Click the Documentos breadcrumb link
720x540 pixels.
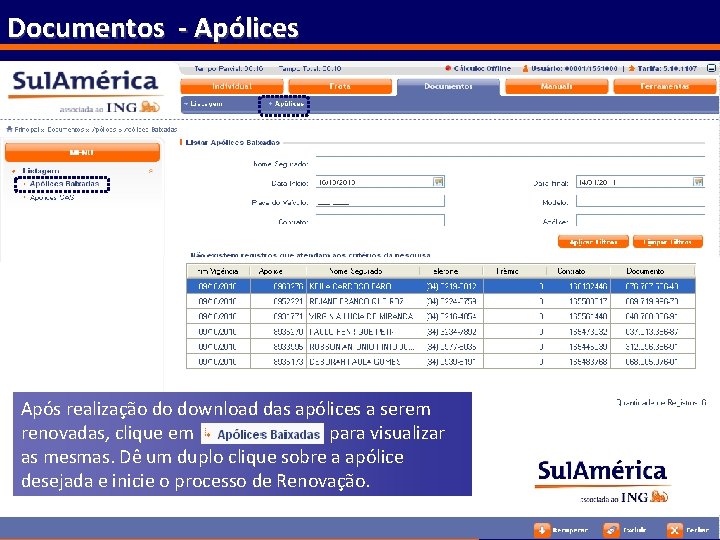65,129
